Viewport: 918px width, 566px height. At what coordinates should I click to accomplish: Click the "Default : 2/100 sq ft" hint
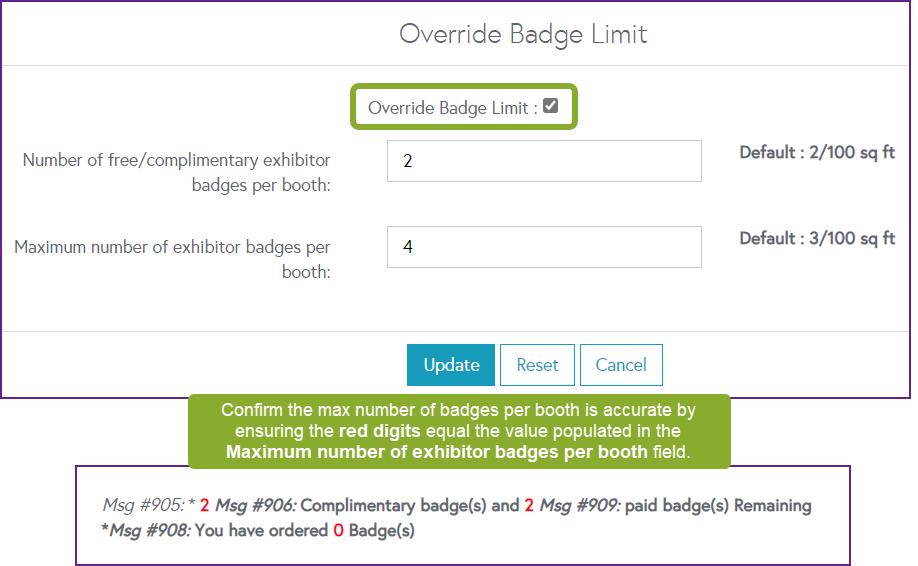(x=817, y=153)
